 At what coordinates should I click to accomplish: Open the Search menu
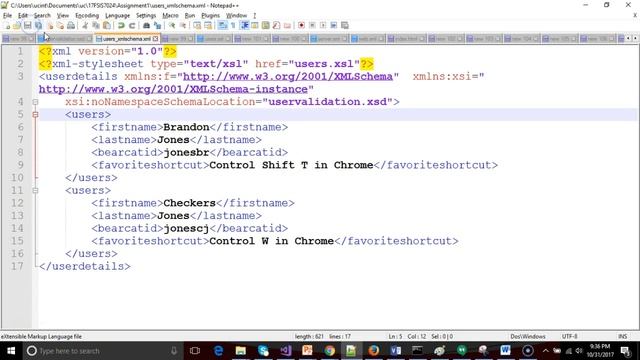click(x=42, y=16)
